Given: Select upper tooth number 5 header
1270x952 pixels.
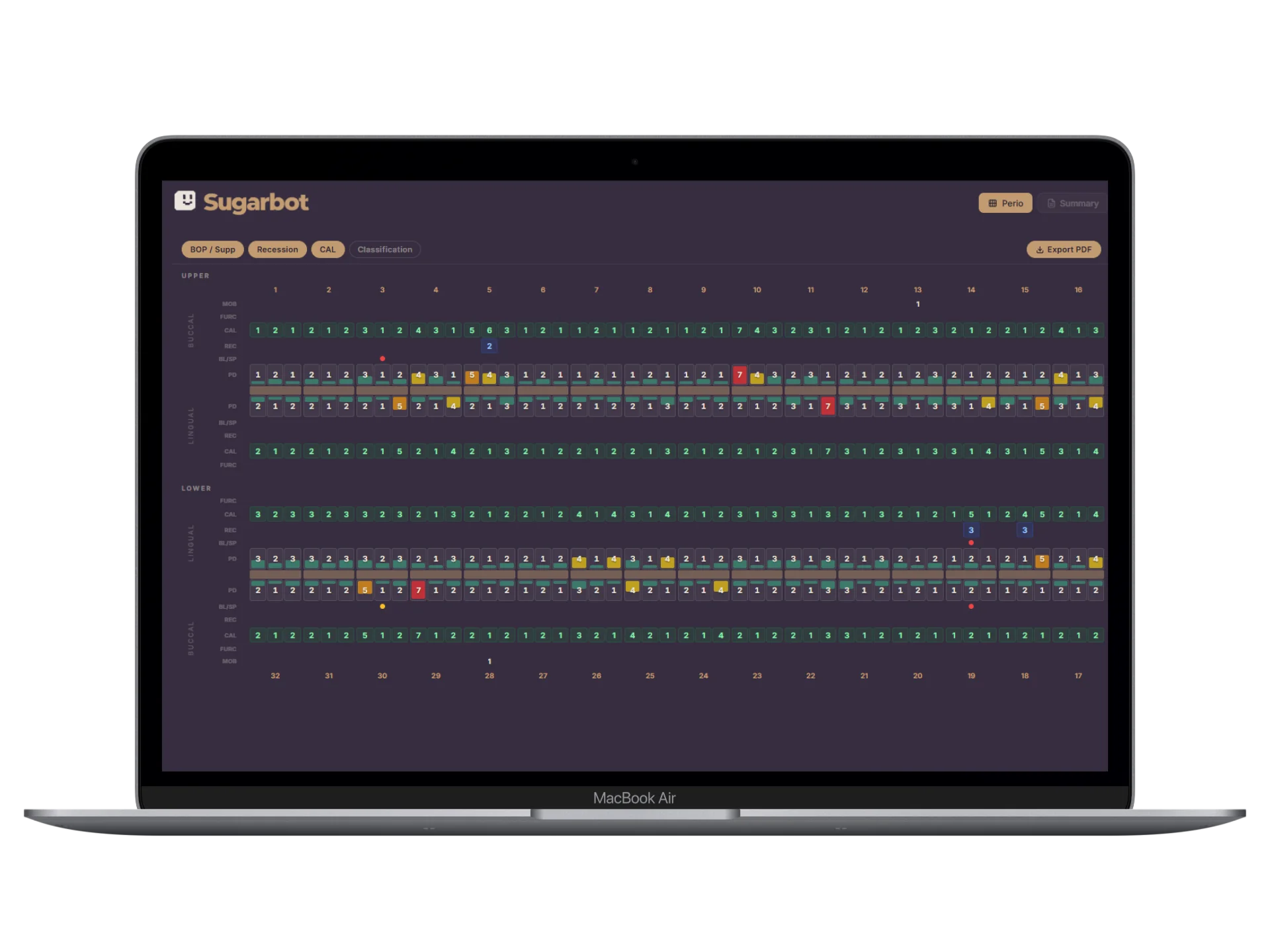Looking at the screenshot, I should (x=489, y=290).
